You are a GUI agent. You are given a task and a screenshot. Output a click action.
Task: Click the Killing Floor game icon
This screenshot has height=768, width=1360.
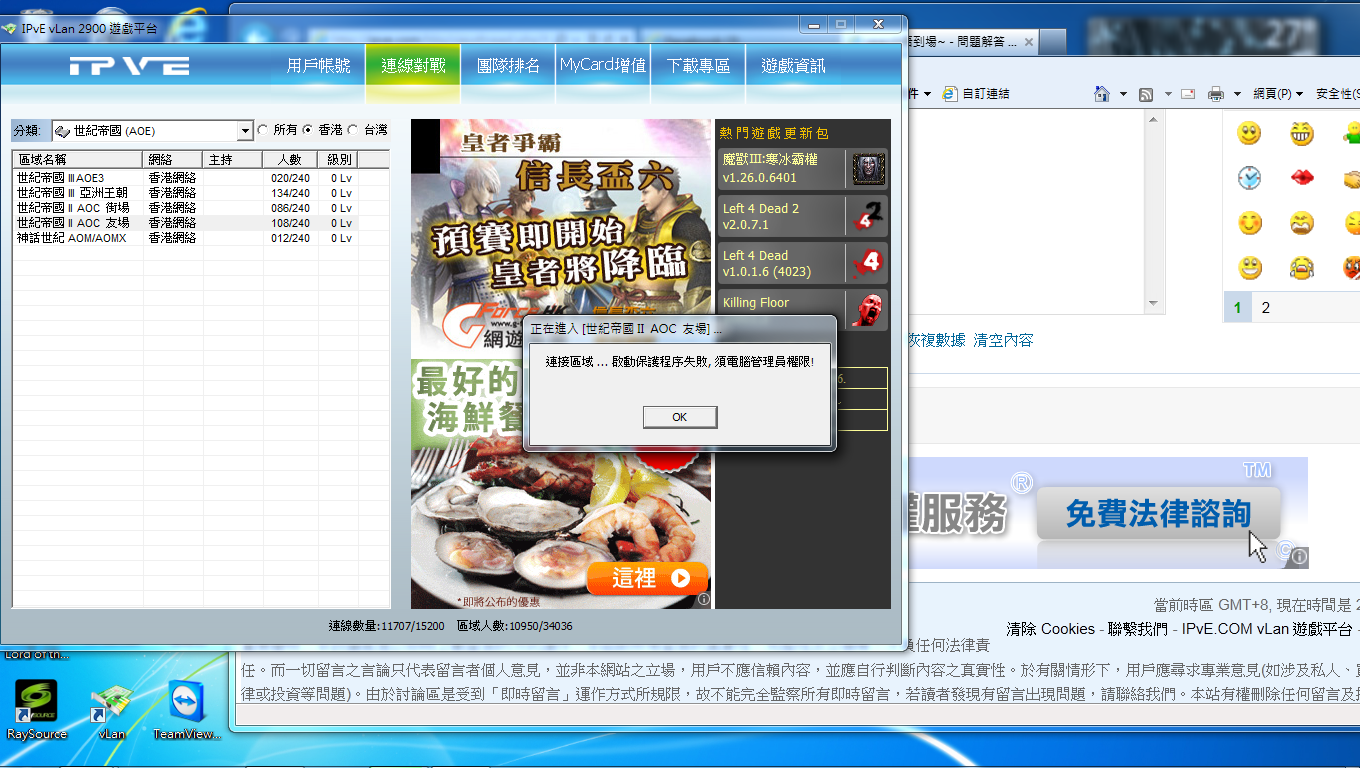click(x=868, y=309)
